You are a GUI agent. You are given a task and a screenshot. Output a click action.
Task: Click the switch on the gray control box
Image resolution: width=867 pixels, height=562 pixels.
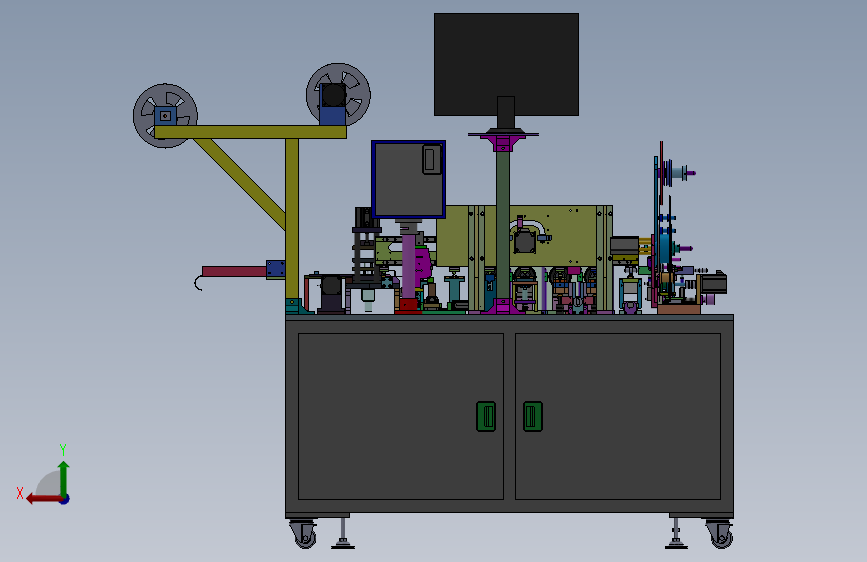pyautogui.click(x=431, y=159)
